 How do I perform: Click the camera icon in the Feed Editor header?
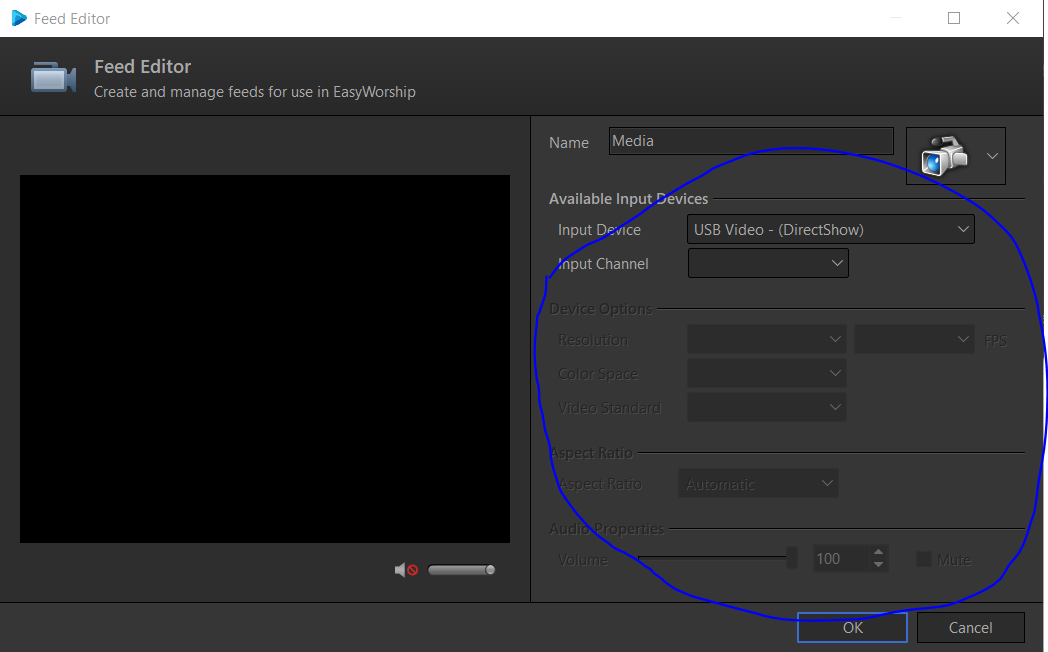(x=52, y=75)
